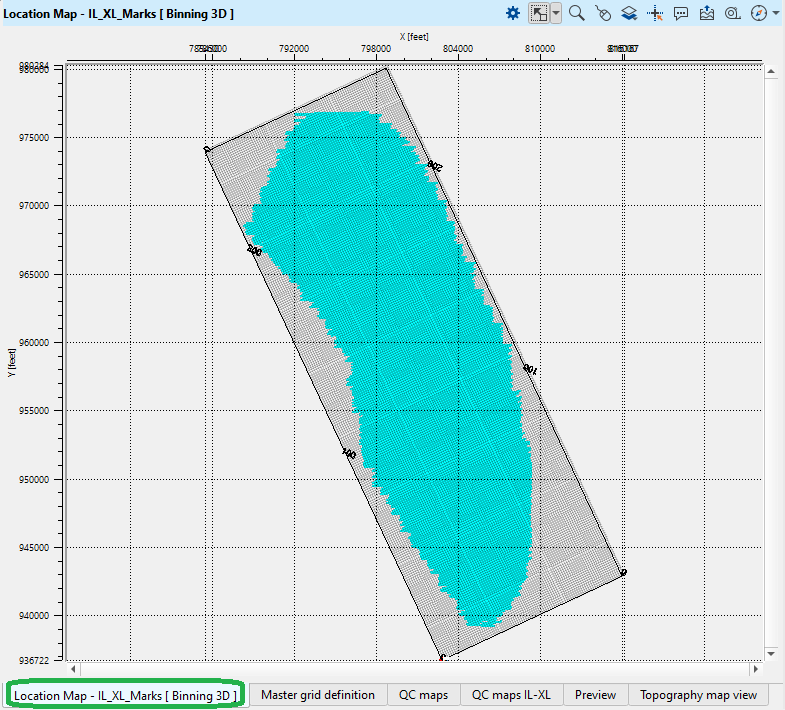Switch to the Master grid definition tab
785x710 pixels.
[317, 694]
